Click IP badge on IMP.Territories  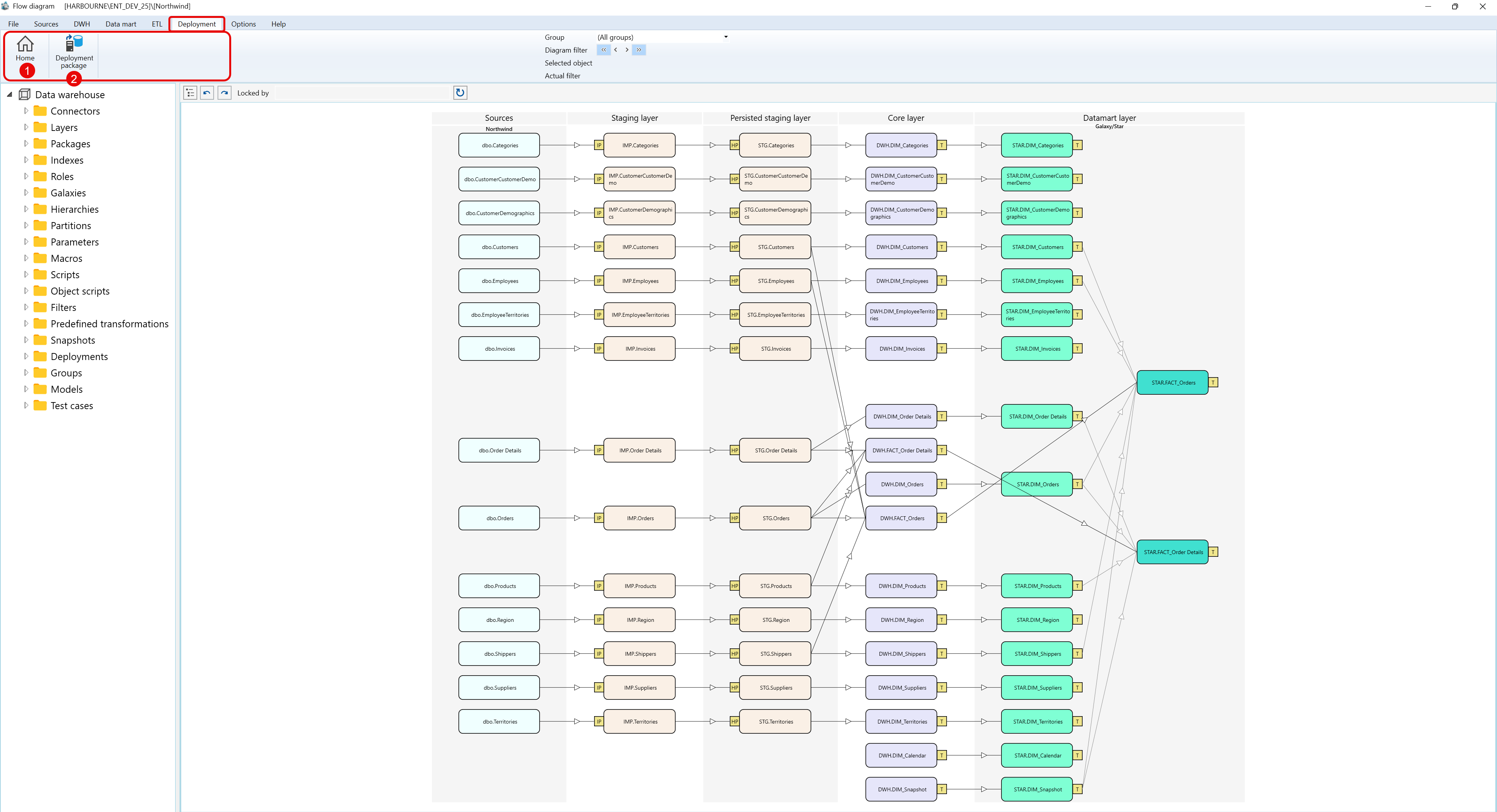(x=598, y=721)
